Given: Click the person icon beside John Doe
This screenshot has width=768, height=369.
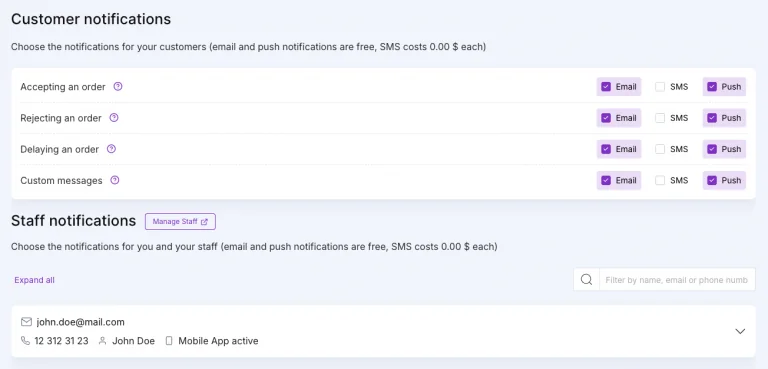Looking at the screenshot, I should [x=102, y=341].
